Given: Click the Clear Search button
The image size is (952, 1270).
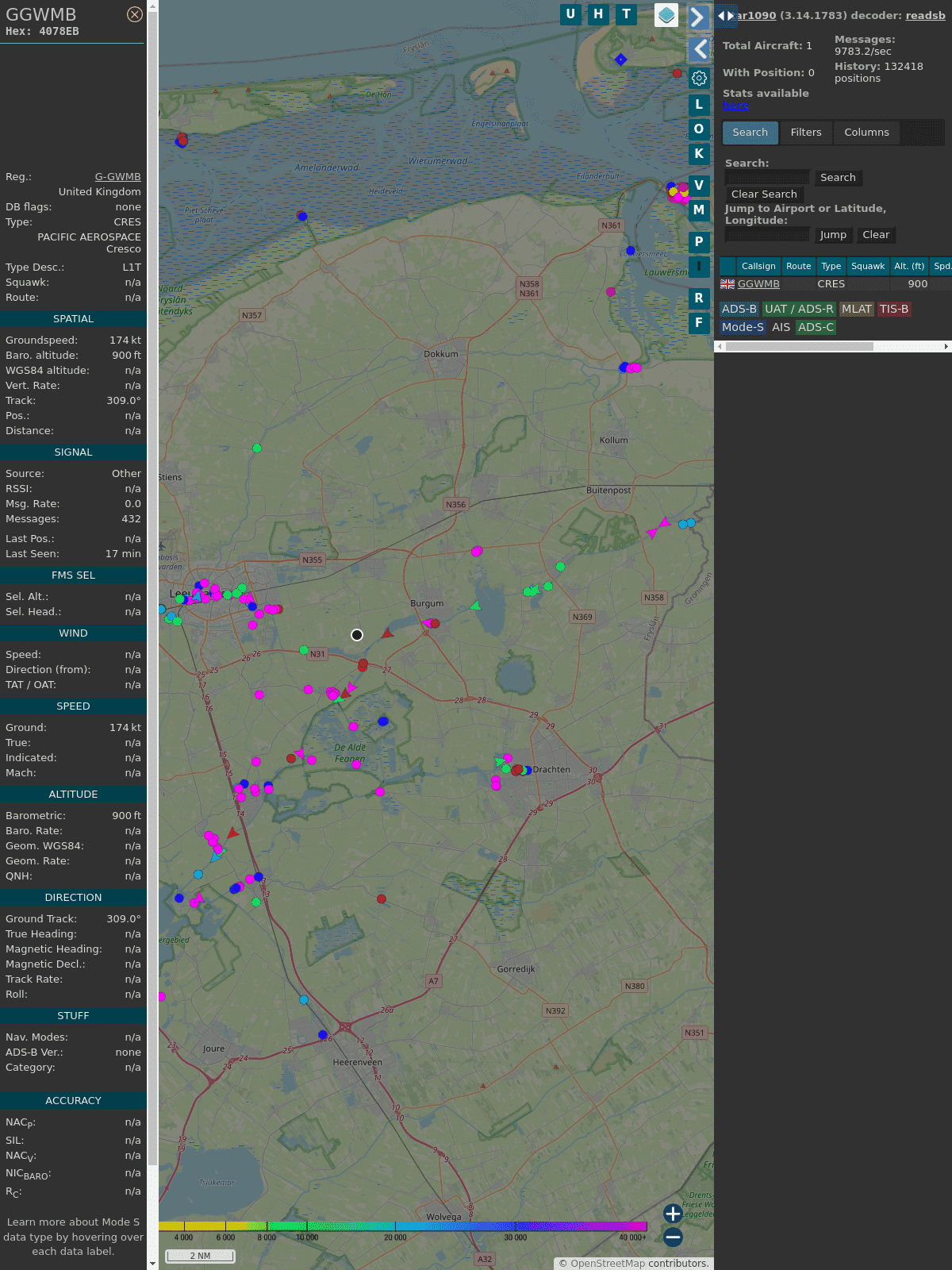Looking at the screenshot, I should 764,194.
